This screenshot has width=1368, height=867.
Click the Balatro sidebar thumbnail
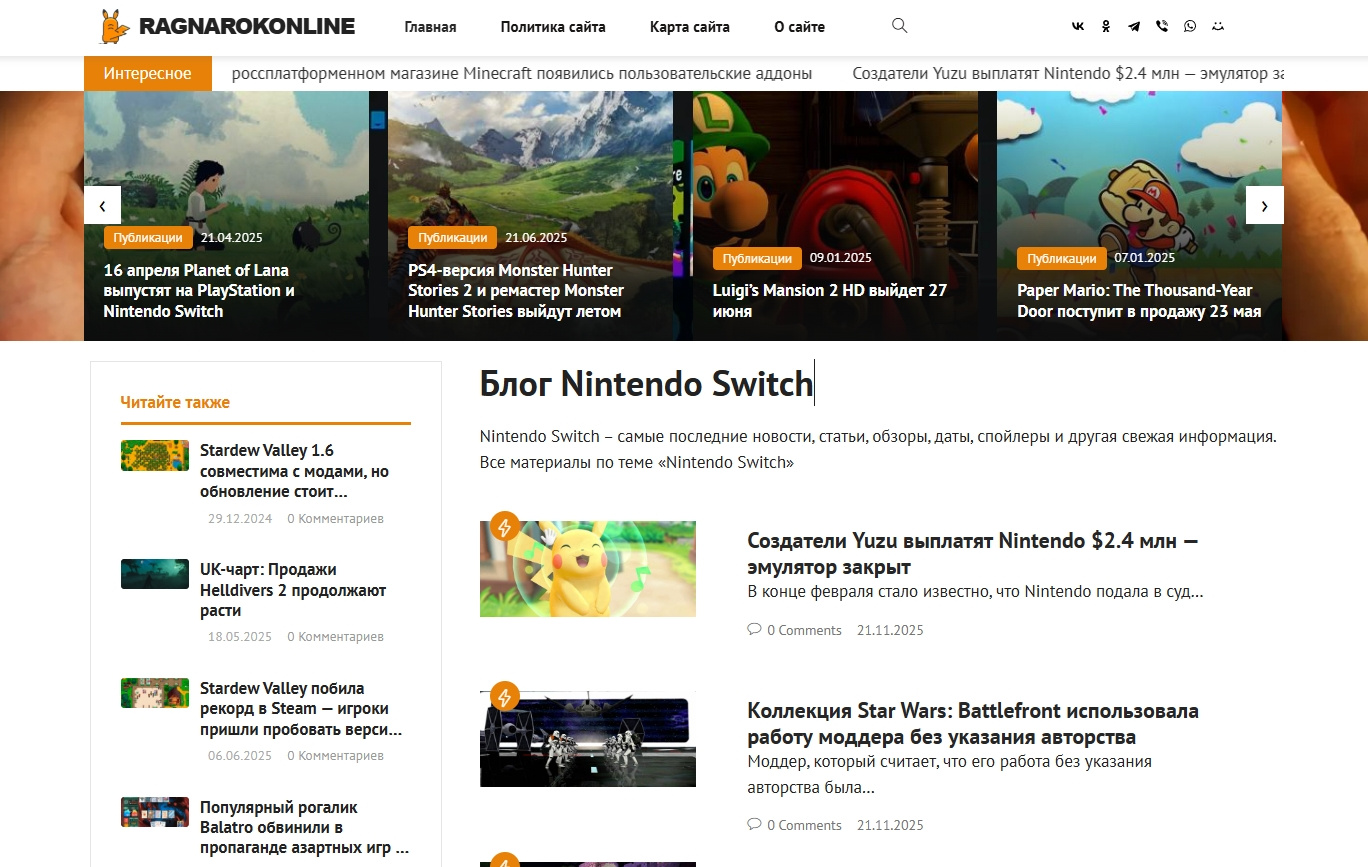(x=155, y=812)
